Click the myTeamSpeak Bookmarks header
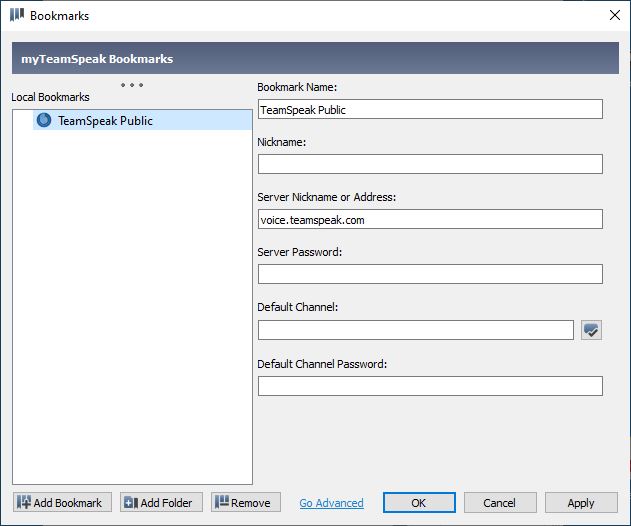Viewport: 631px width, 526px height. point(315,58)
